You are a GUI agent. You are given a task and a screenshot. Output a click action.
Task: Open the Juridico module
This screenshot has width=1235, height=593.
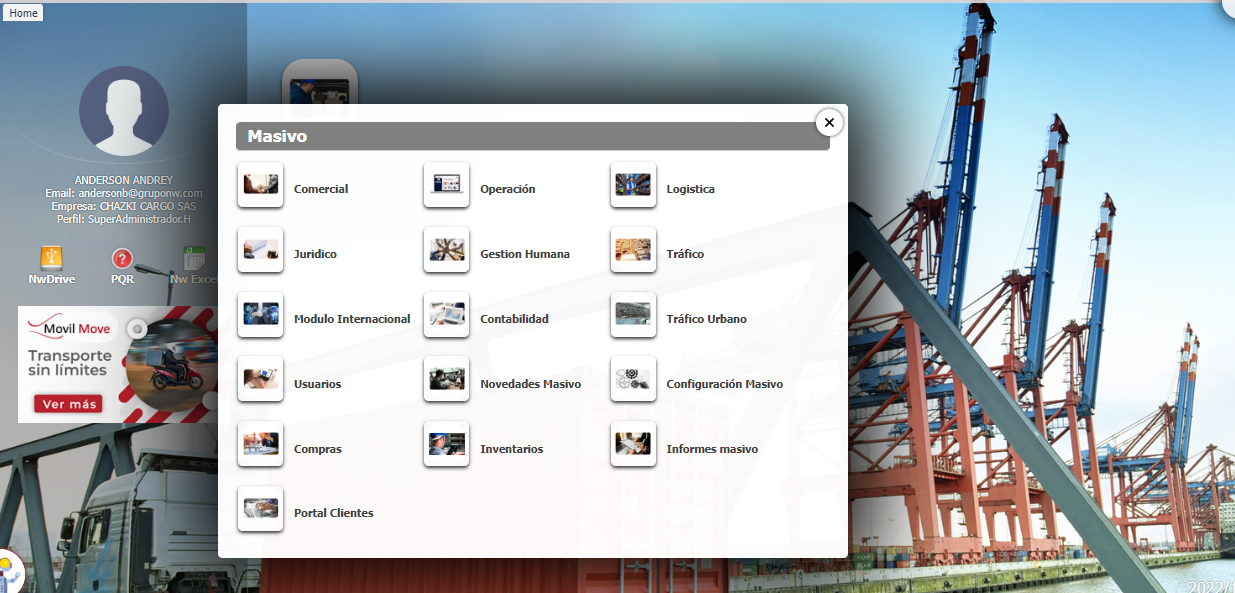tap(260, 250)
